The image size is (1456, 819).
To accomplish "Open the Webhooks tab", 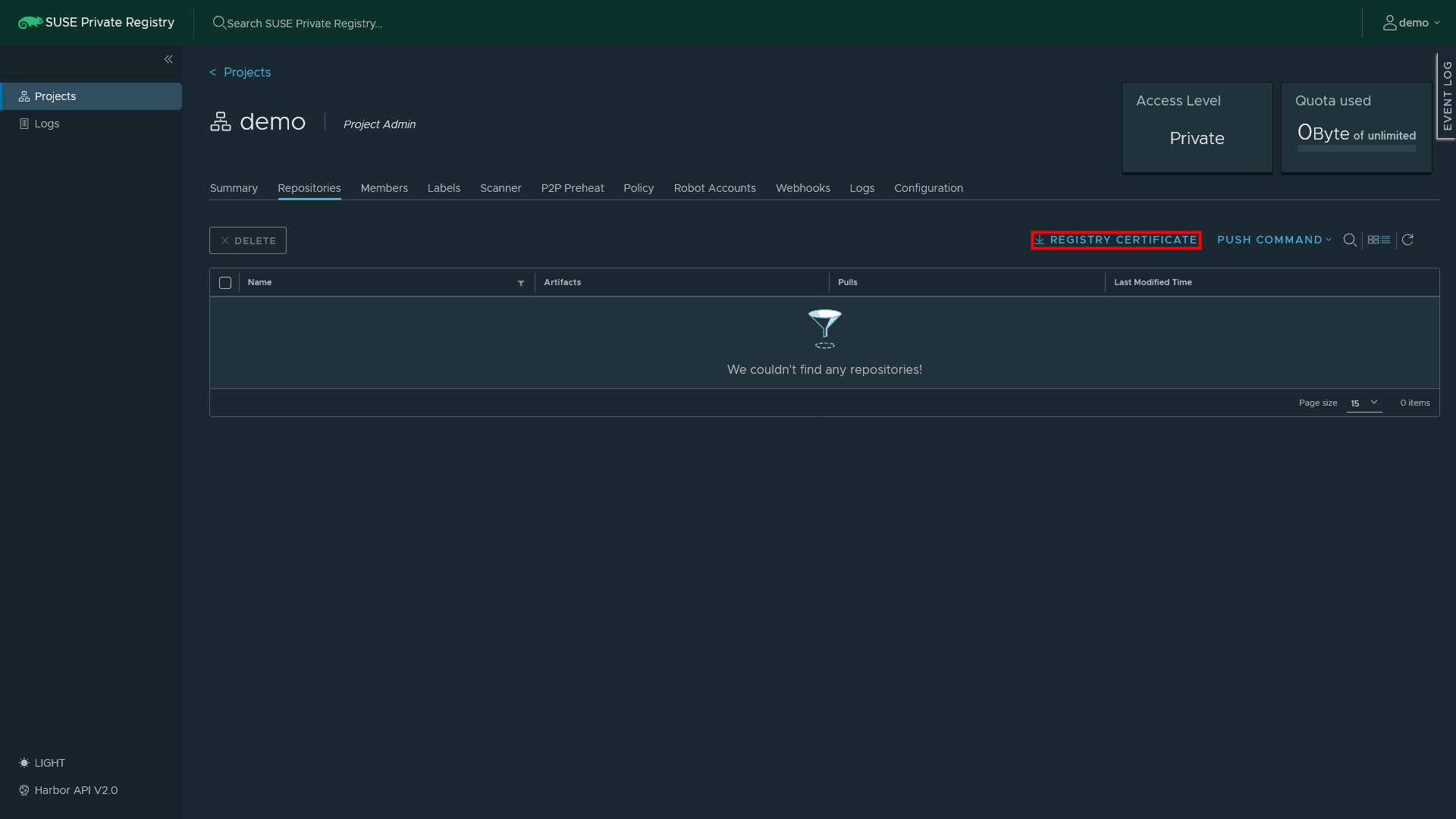I will click(x=803, y=188).
